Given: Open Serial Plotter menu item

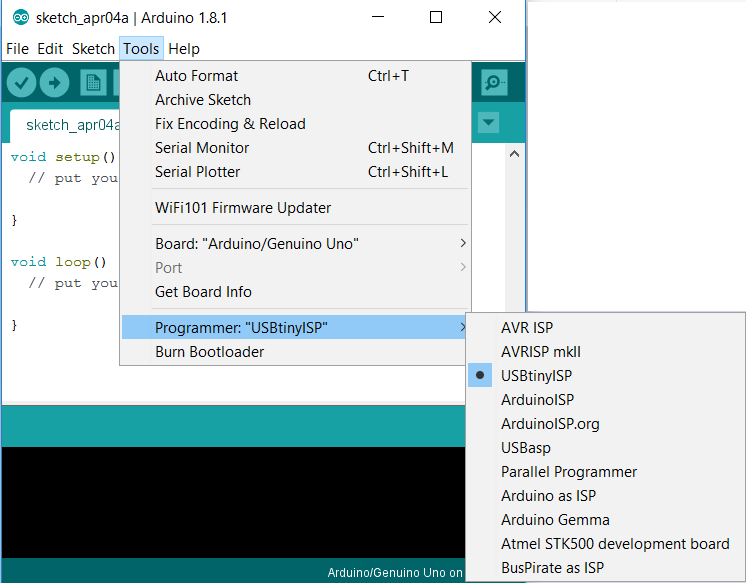Looking at the screenshot, I should 295,172.
